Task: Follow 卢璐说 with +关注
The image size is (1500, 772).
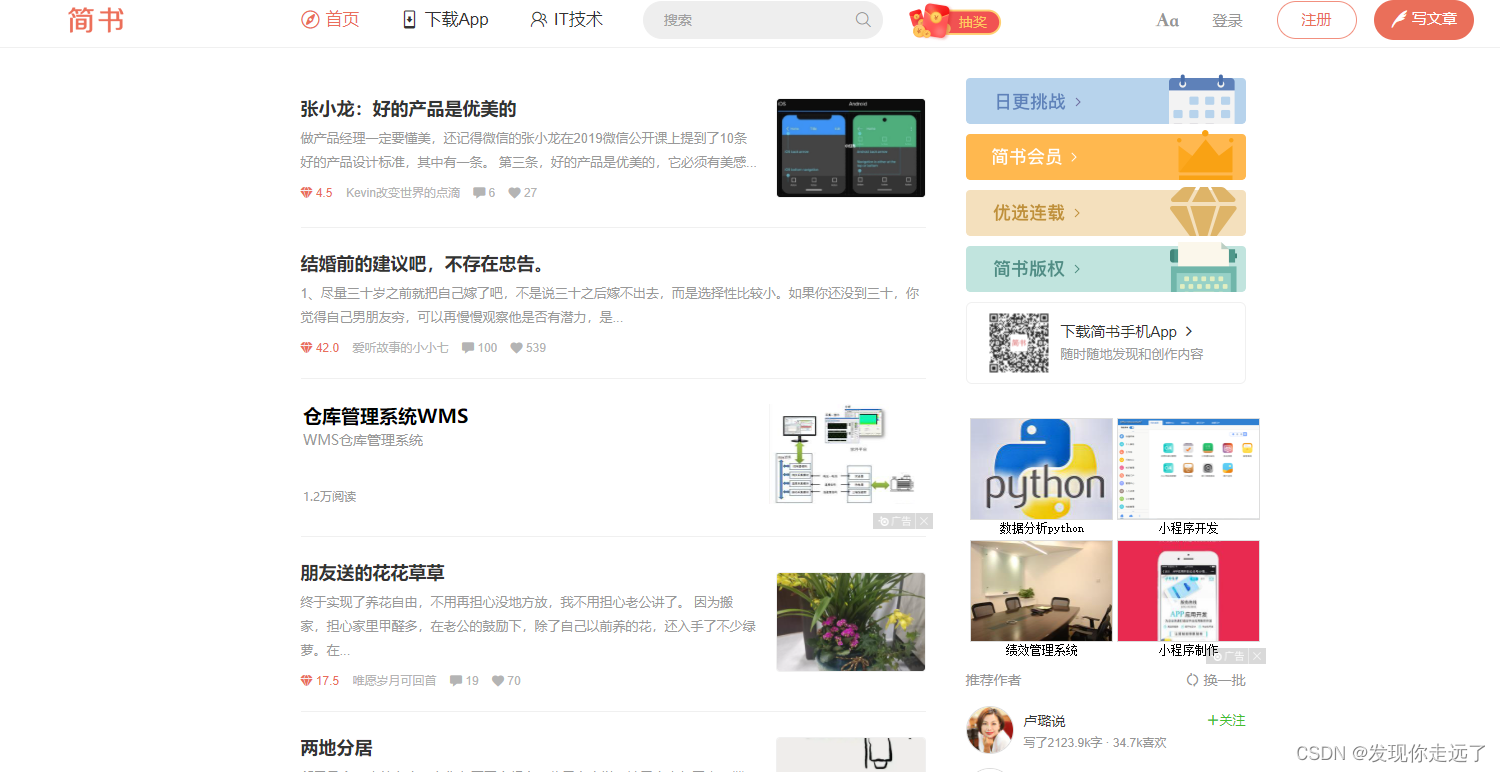Action: pos(1226,720)
